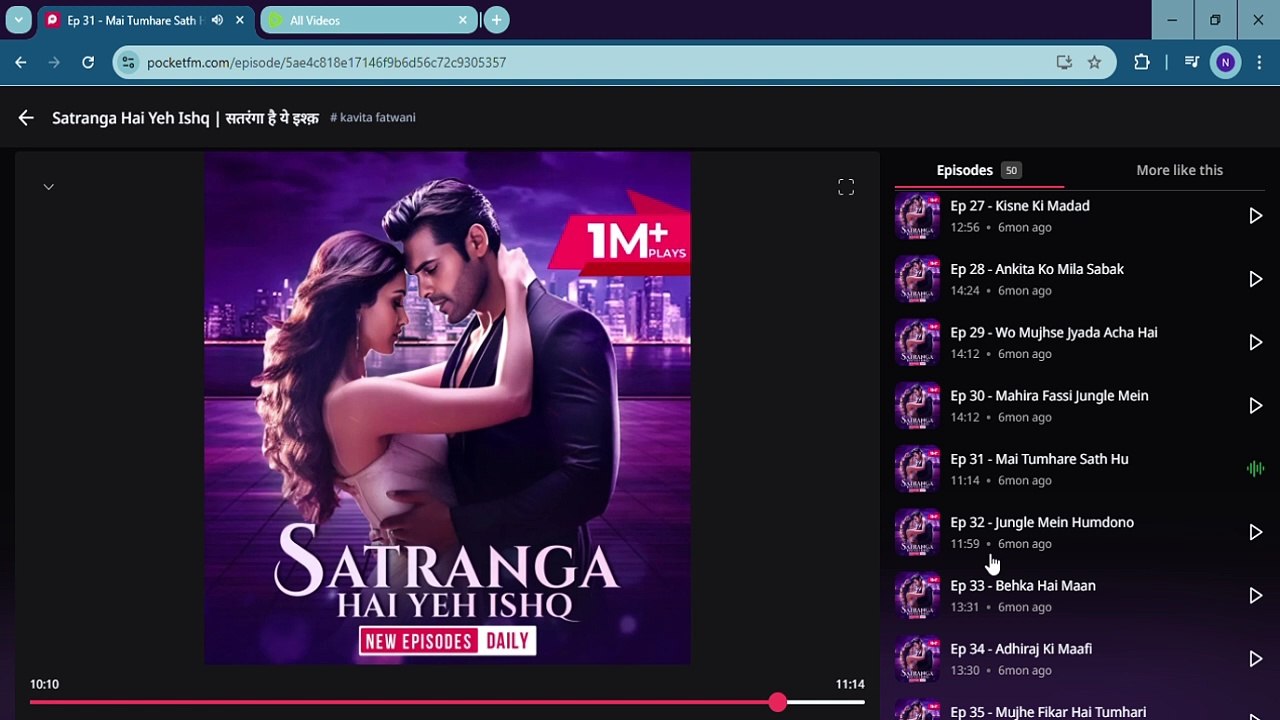The image size is (1280, 720).
Task: Open a new browser tab
Action: point(496,20)
